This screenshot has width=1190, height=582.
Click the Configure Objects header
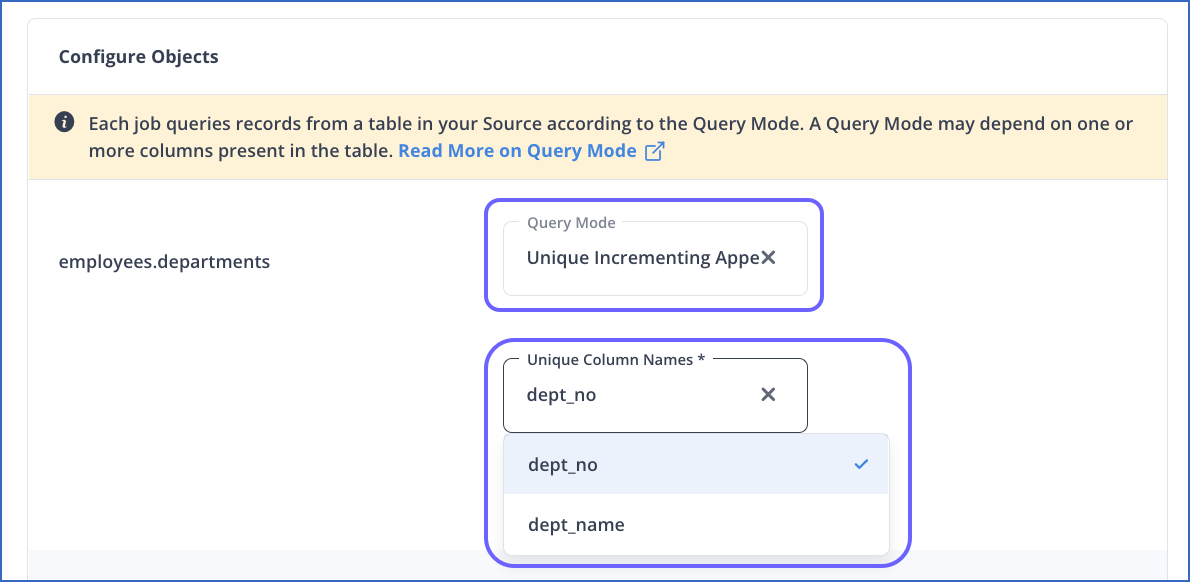click(138, 56)
